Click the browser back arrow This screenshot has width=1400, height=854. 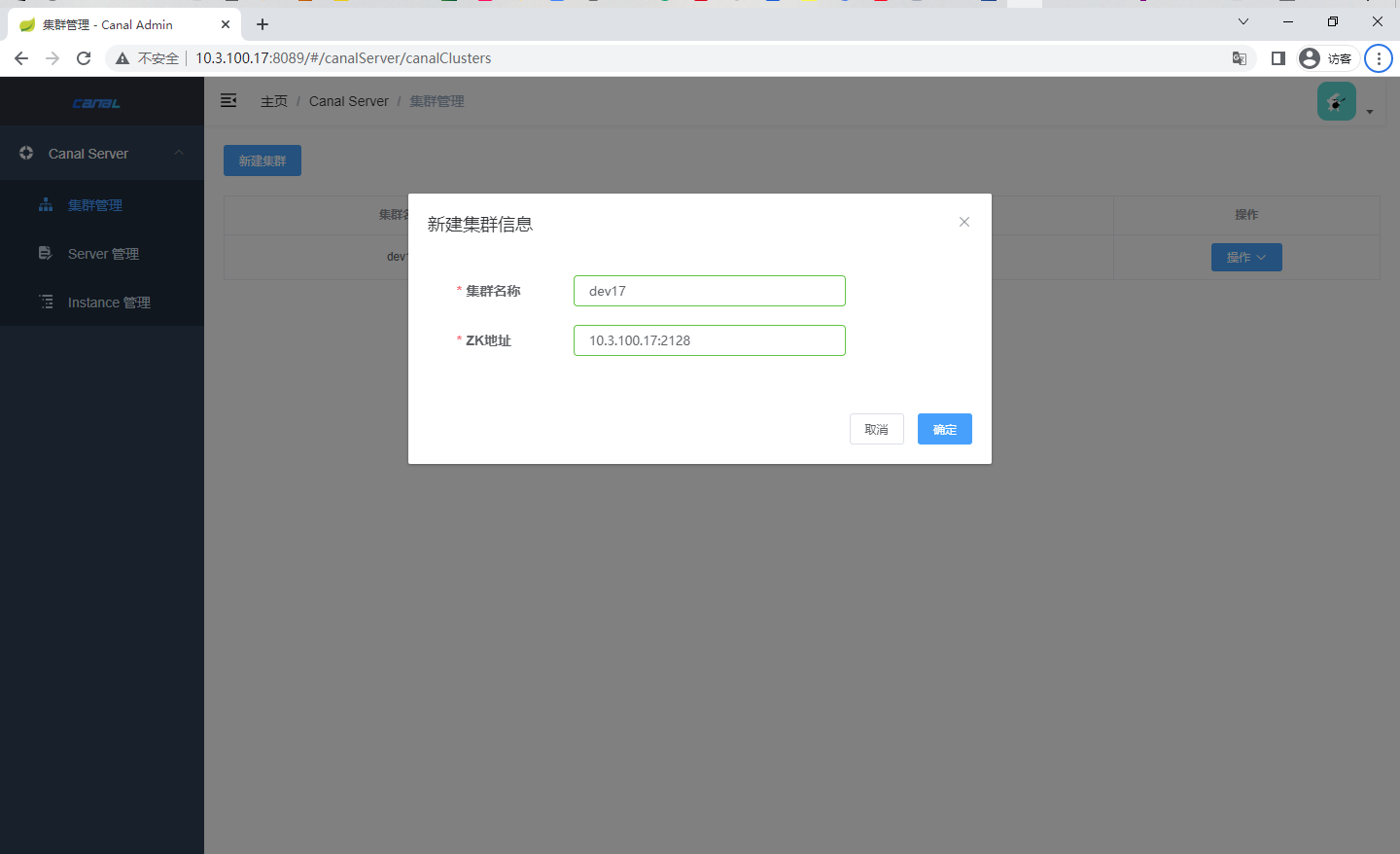[21, 58]
